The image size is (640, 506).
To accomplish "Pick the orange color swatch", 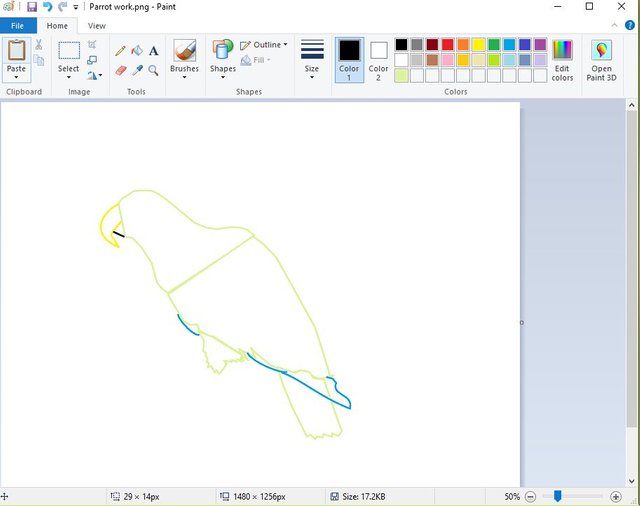I will click(463, 44).
